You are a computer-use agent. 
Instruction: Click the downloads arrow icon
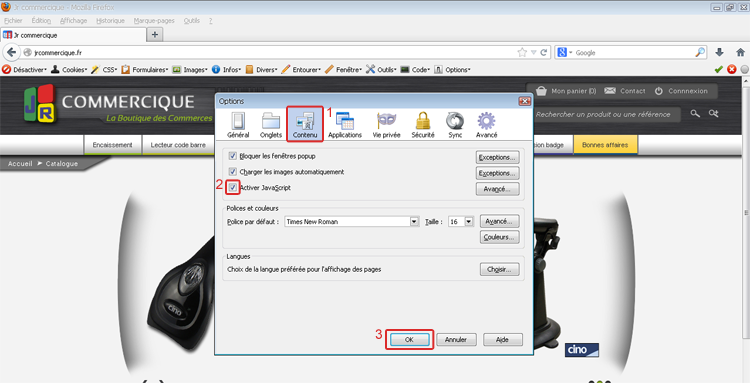(719, 53)
